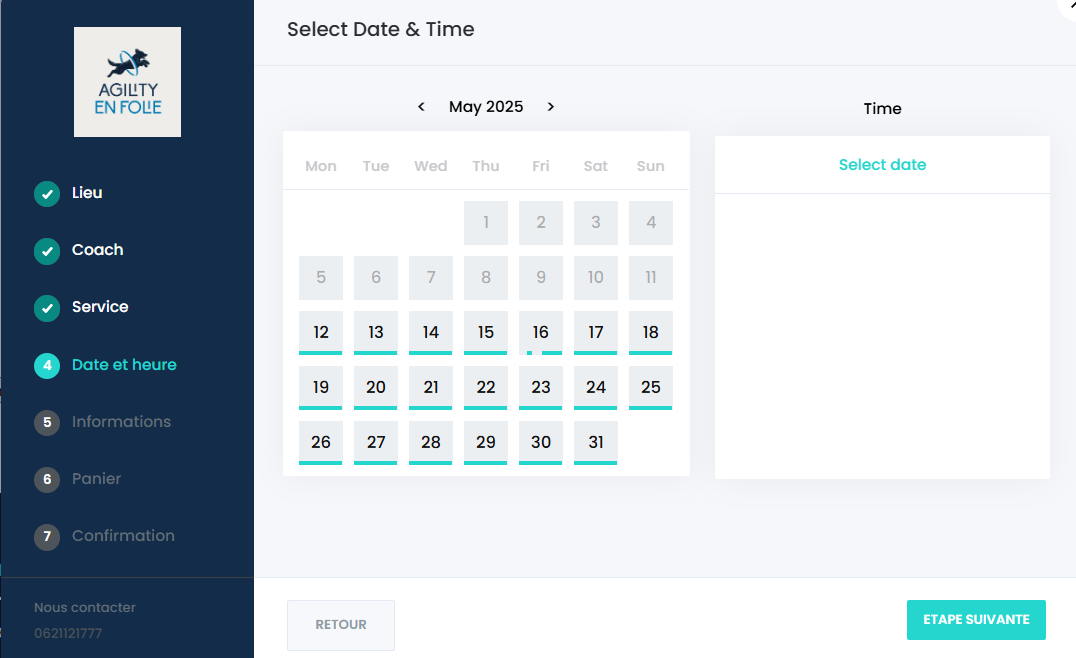1076x658 pixels.
Task: Click the disabled date May 3
Action: coord(596,223)
